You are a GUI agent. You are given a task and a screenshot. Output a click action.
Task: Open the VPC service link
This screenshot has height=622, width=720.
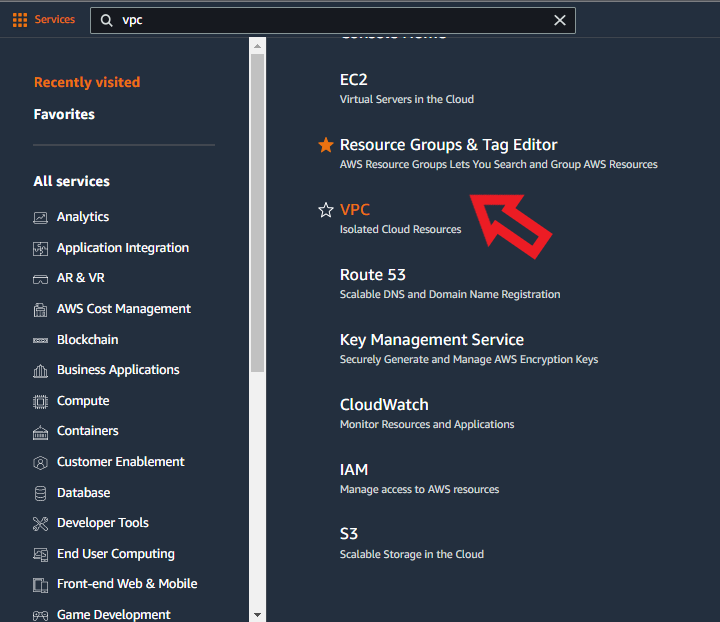pyautogui.click(x=355, y=210)
